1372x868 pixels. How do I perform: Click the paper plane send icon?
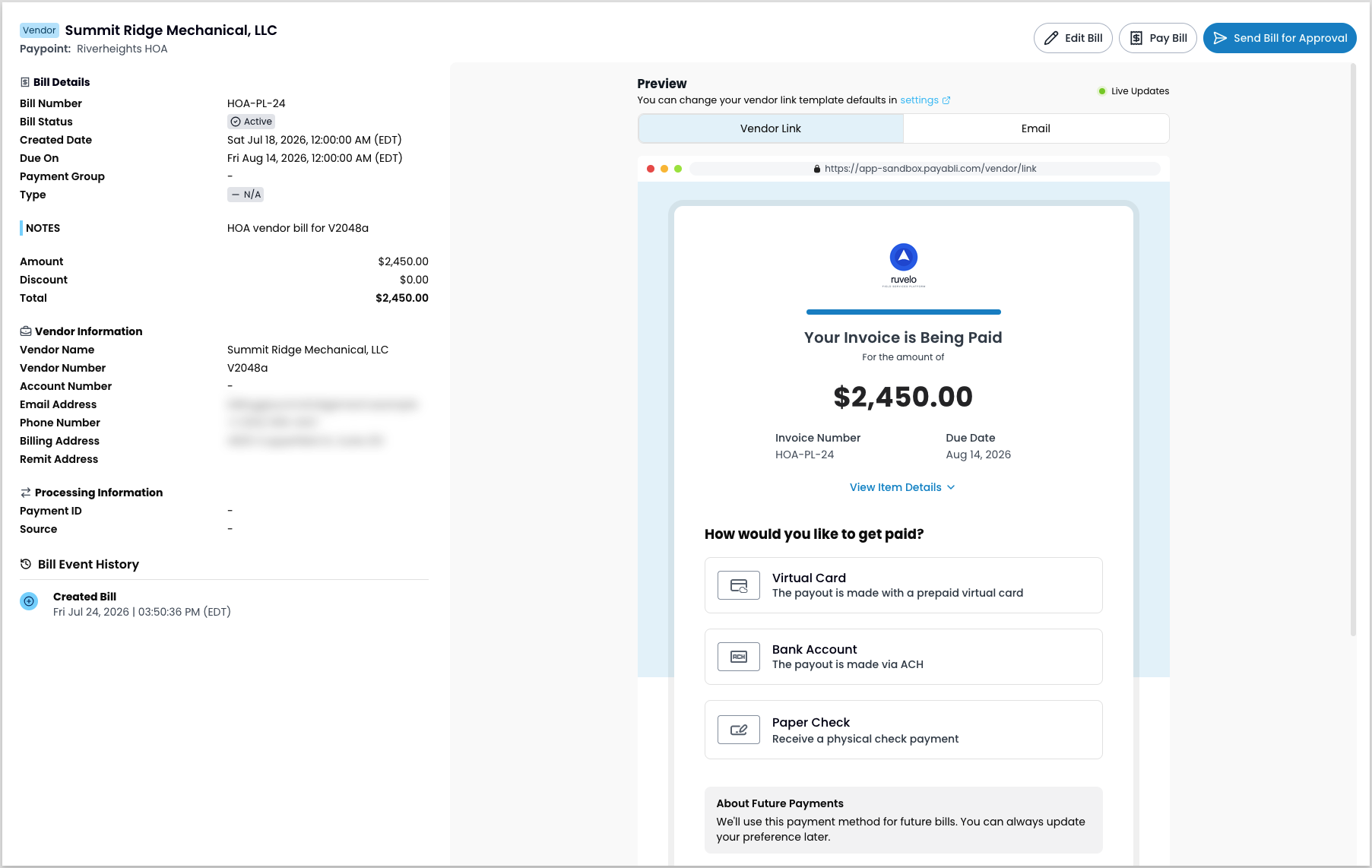[x=1220, y=38]
